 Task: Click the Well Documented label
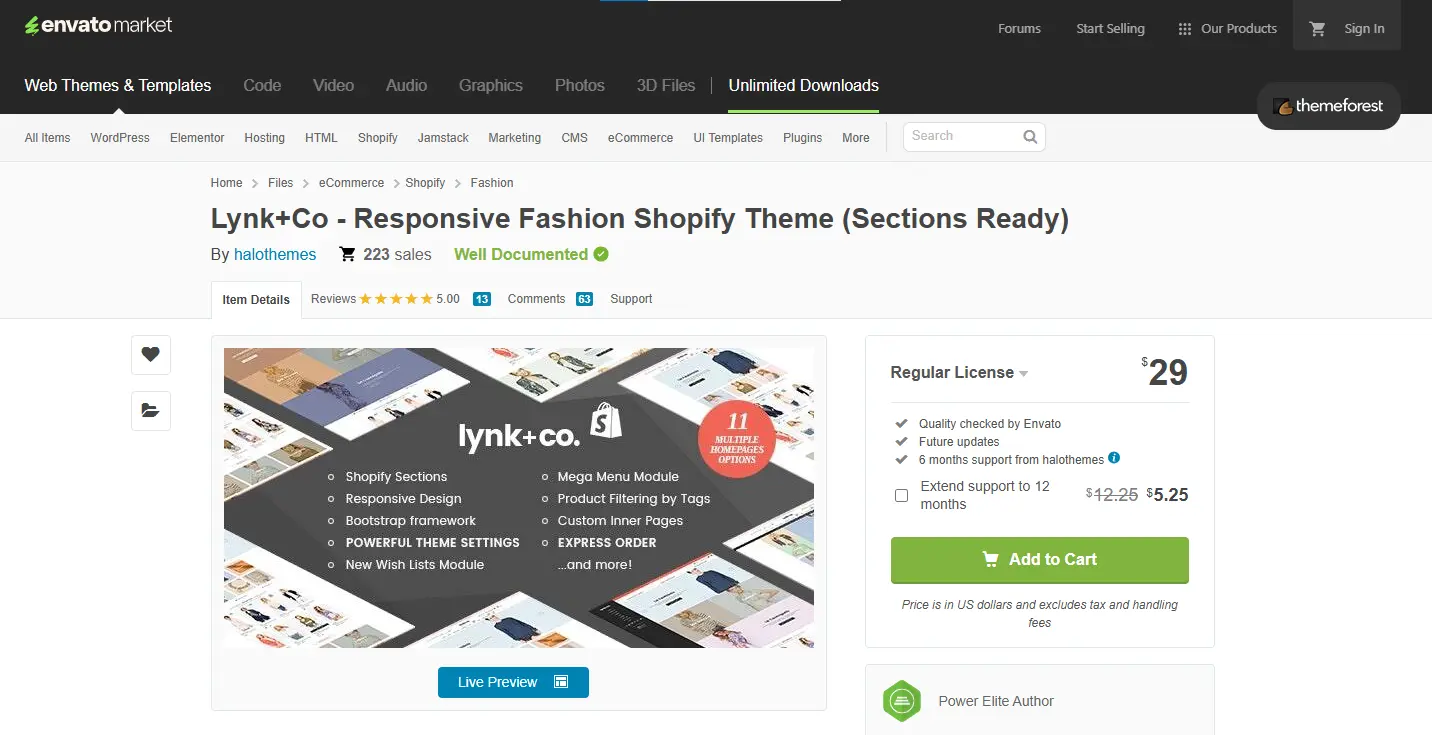click(x=520, y=255)
